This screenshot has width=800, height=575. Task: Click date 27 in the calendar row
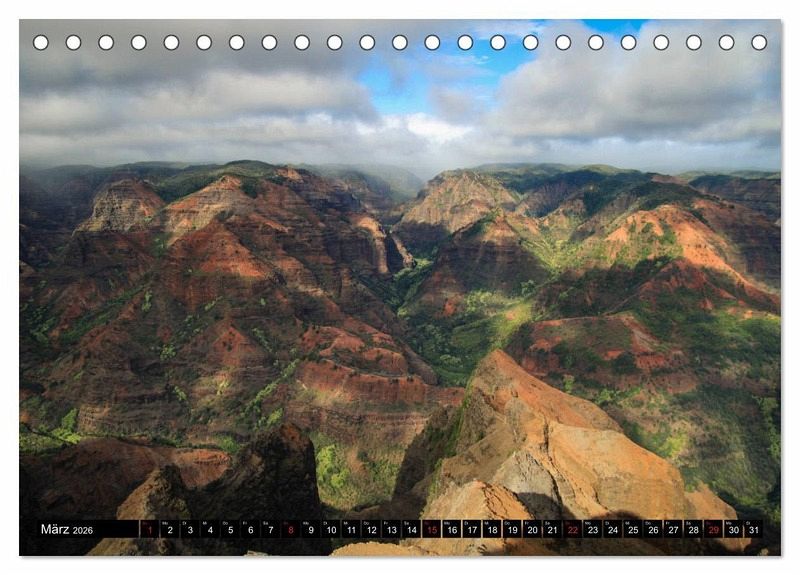(x=673, y=529)
